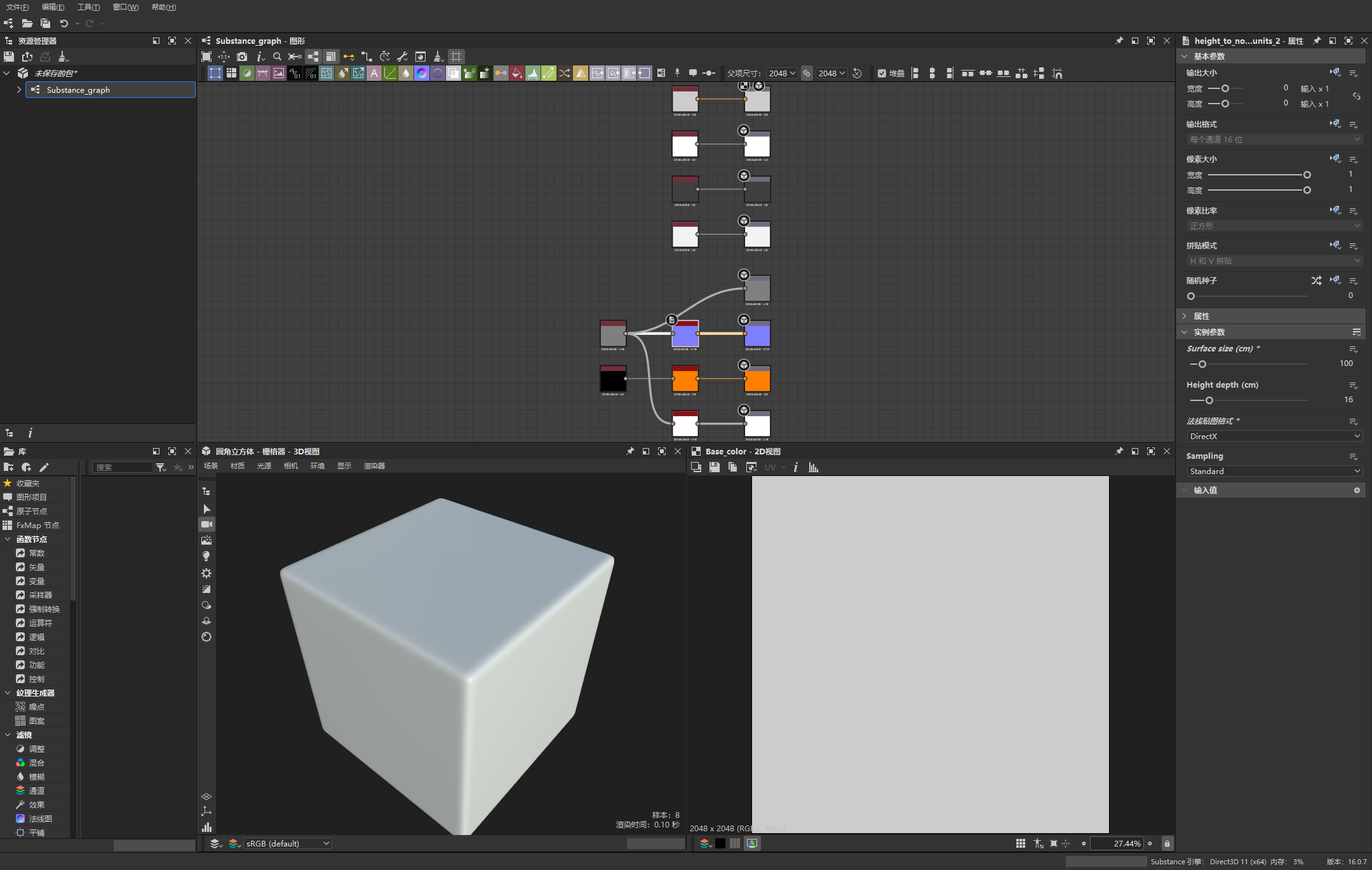Viewport: 1372px width, 870px height.
Task: Select 法线图 filter category in library
Action: (41, 819)
